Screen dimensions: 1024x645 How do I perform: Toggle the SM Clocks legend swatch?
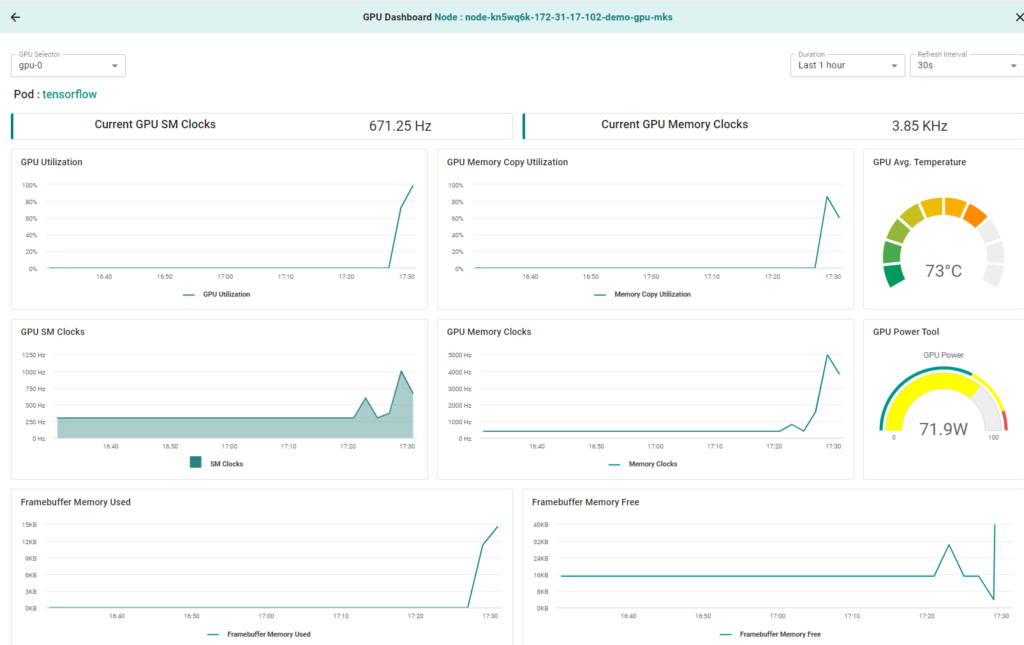click(x=196, y=463)
